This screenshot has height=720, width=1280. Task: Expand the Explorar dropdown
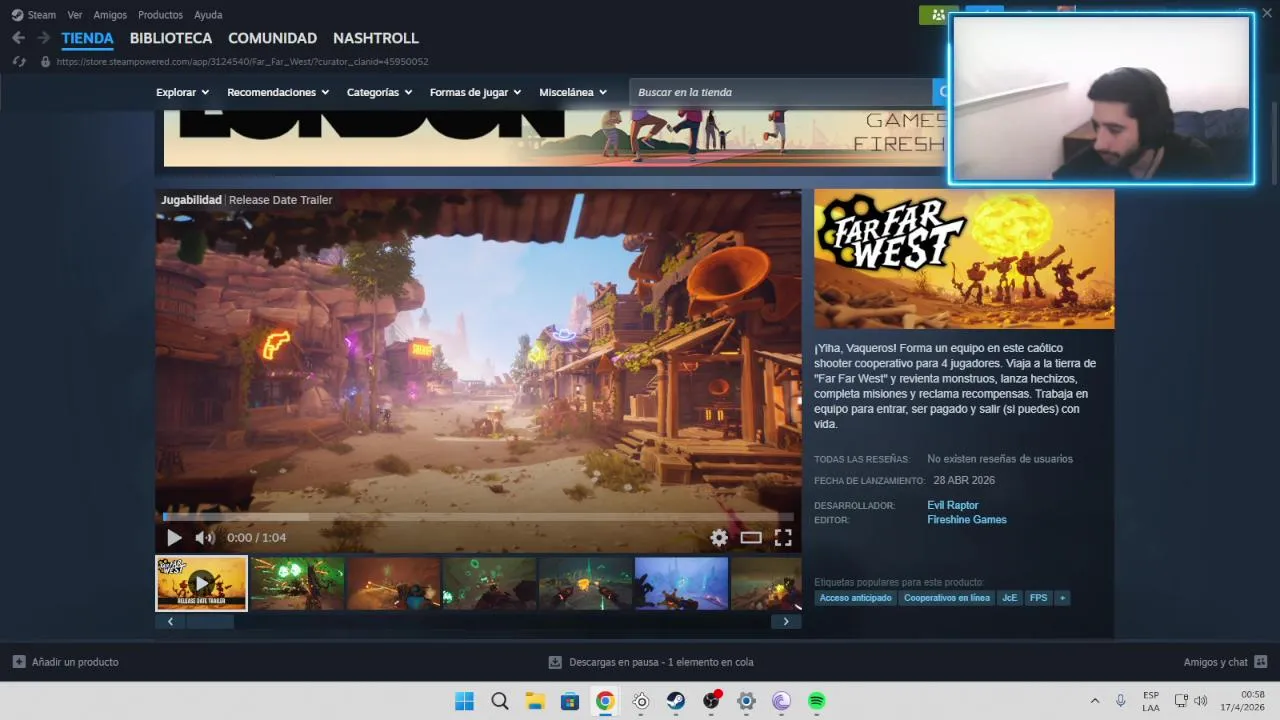tap(182, 92)
